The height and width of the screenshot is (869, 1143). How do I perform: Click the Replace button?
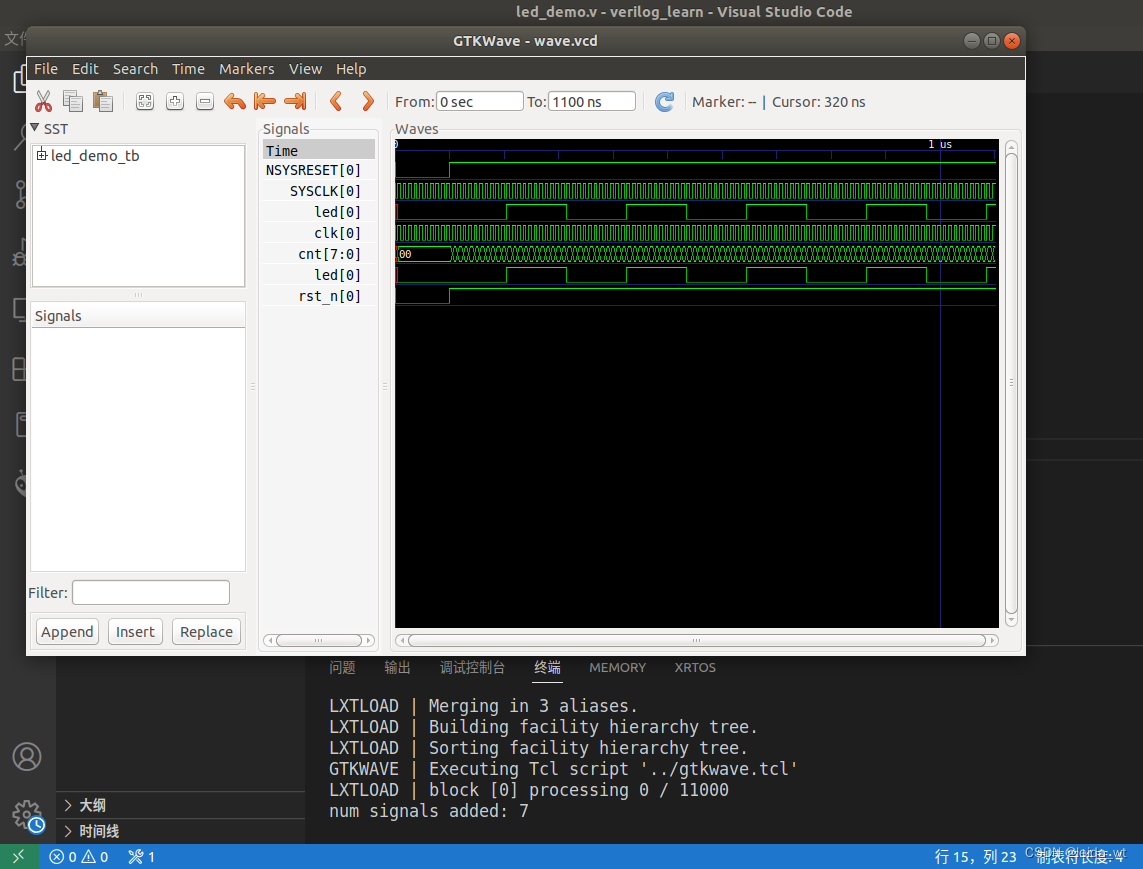coord(206,631)
